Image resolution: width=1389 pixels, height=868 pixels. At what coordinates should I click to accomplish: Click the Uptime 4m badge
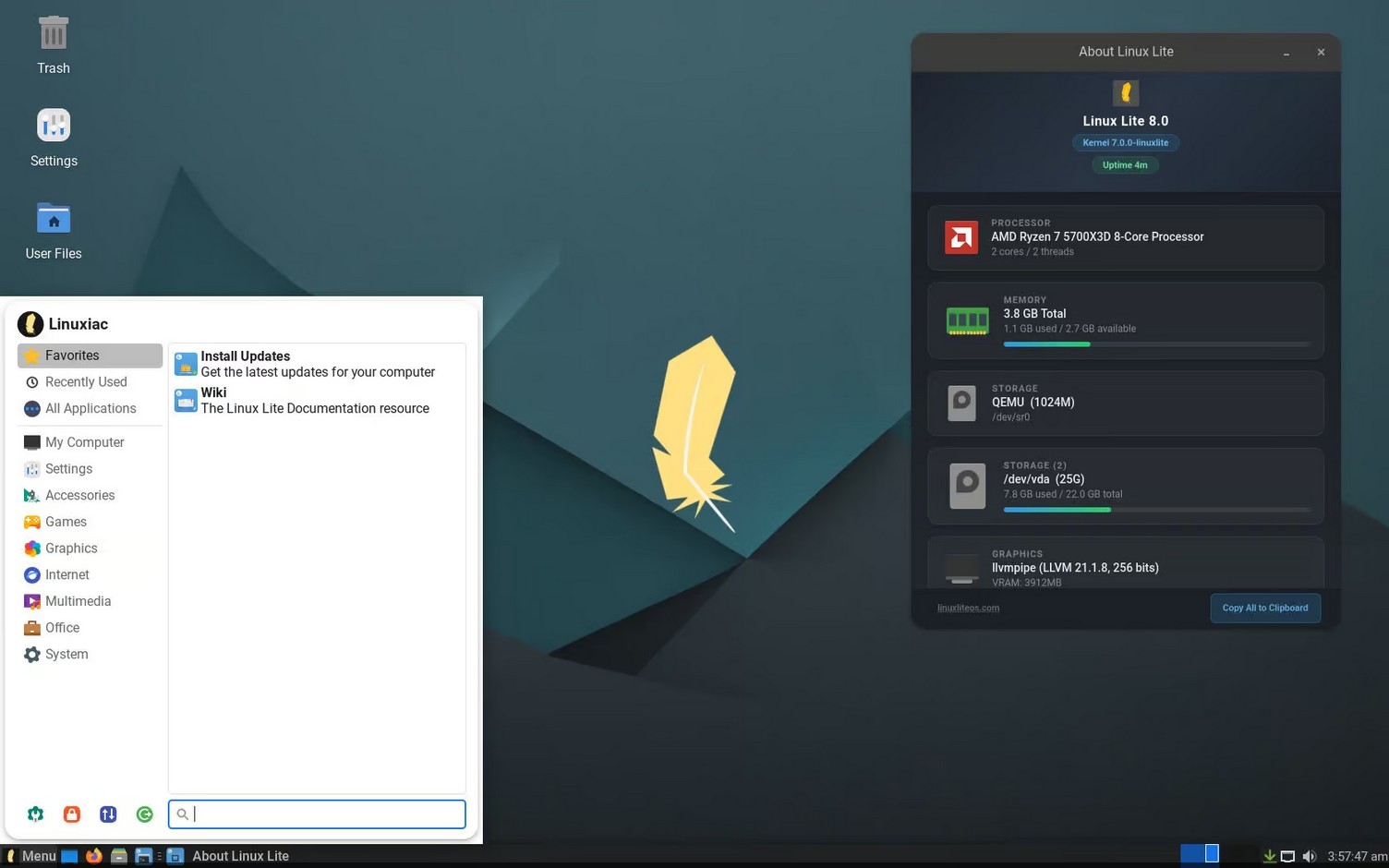1125,165
